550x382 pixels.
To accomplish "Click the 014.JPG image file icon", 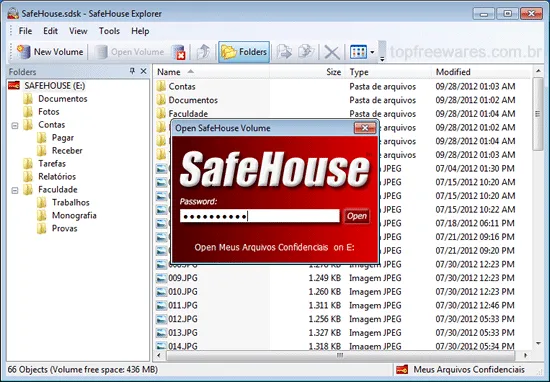I will 161,346.
